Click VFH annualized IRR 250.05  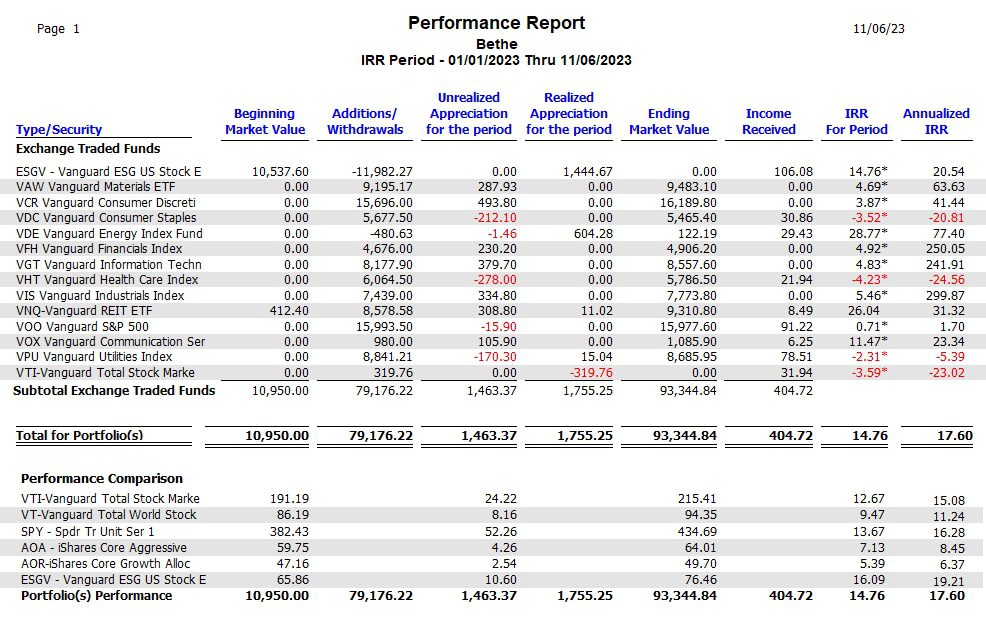945,248
